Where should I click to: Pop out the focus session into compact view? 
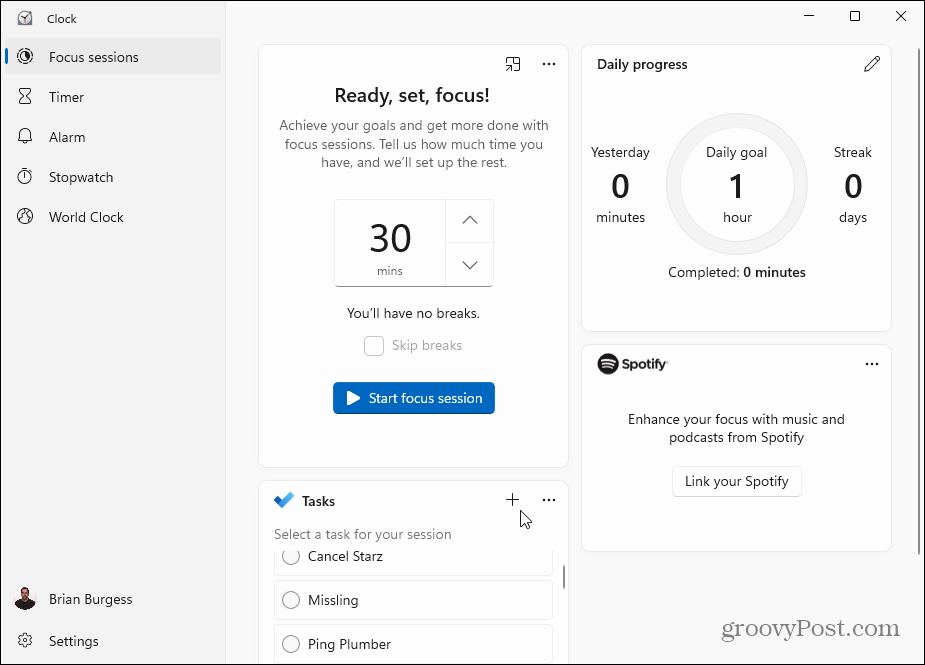point(513,63)
